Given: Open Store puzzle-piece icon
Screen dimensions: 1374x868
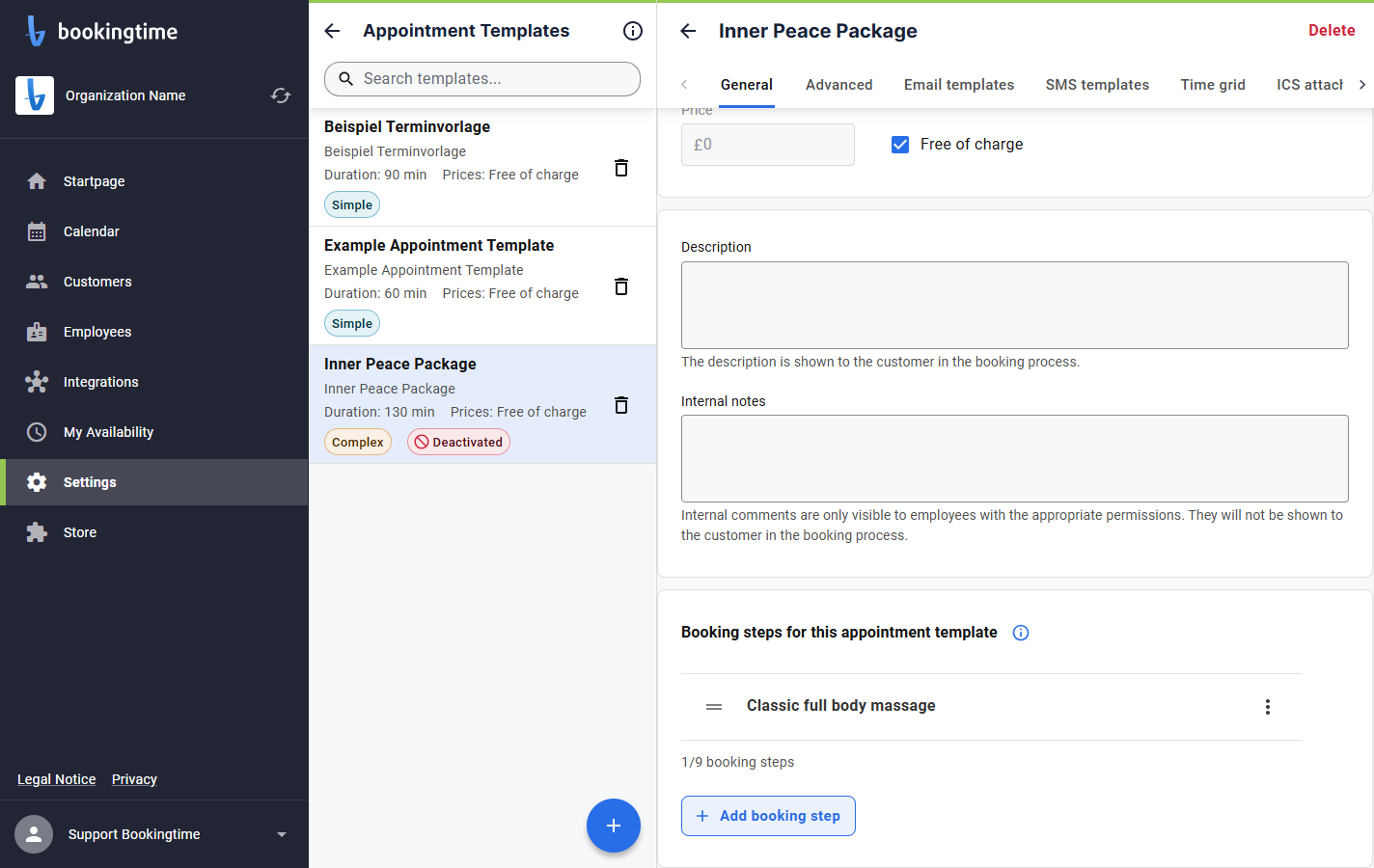Looking at the screenshot, I should pyautogui.click(x=37, y=532).
